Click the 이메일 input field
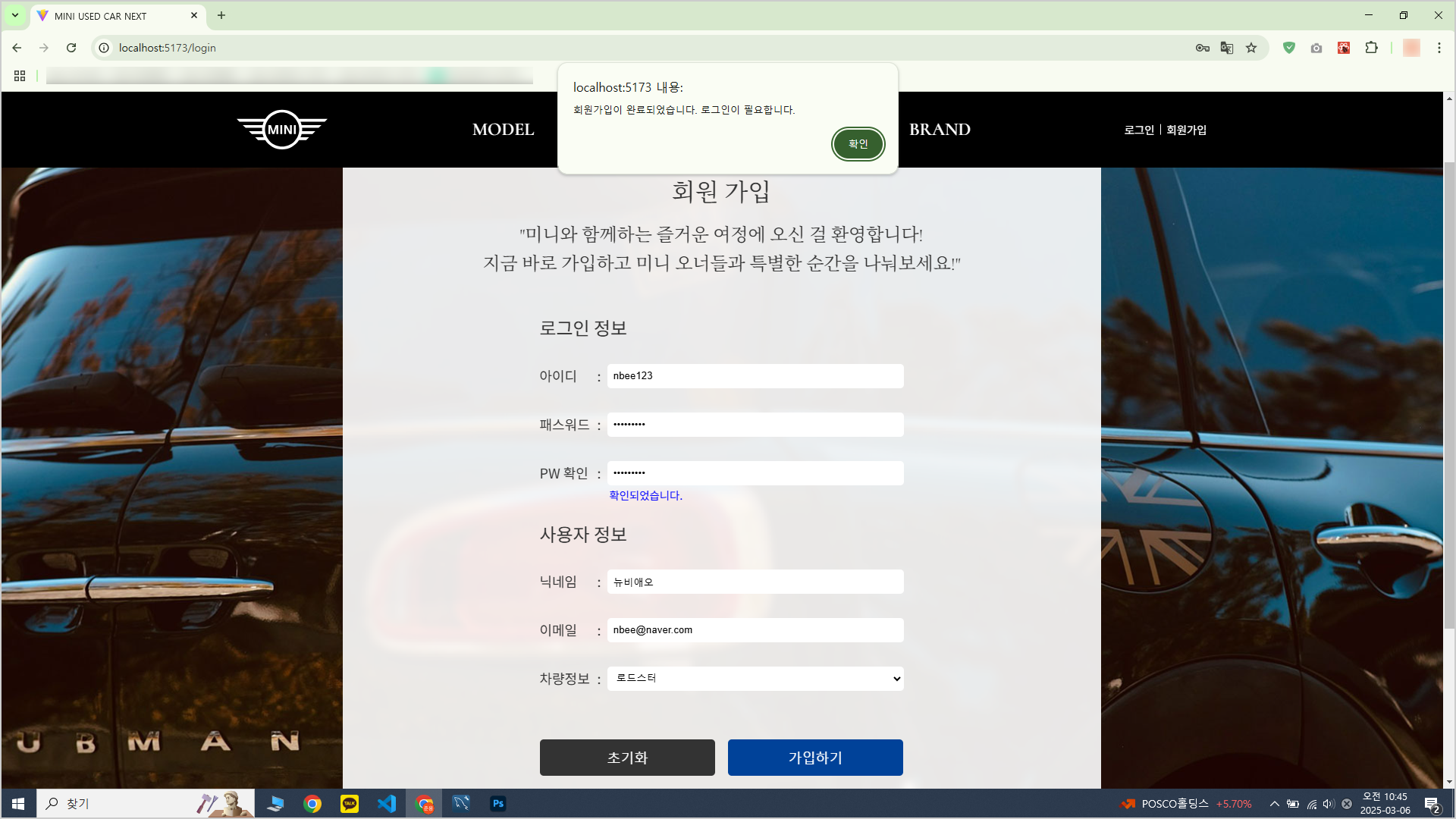This screenshot has width=1456, height=819. (x=755, y=630)
